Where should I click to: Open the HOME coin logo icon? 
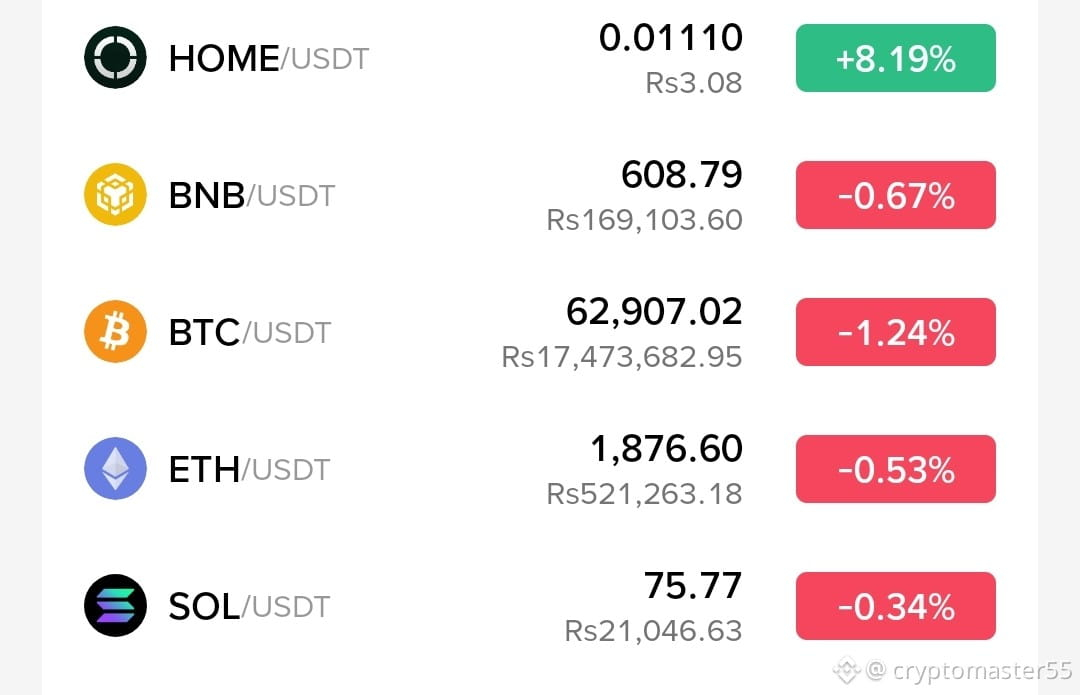tap(115, 57)
